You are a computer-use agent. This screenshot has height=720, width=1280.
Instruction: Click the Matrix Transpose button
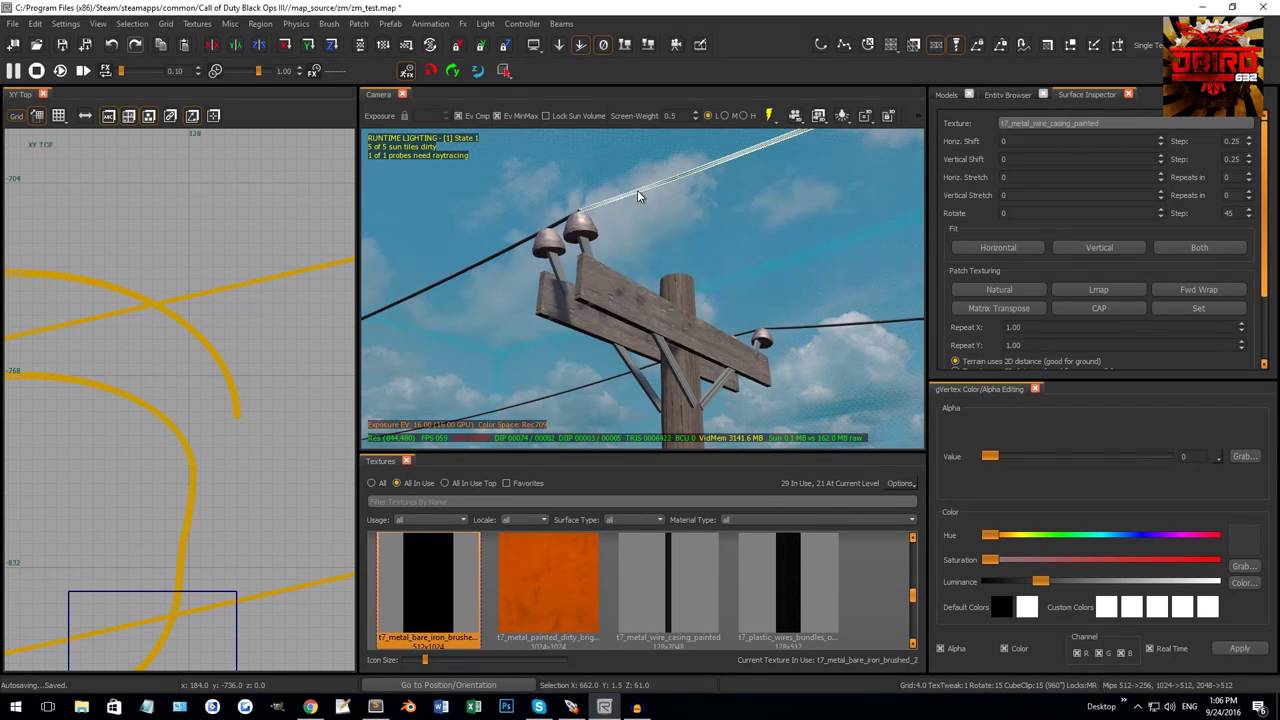coord(999,308)
